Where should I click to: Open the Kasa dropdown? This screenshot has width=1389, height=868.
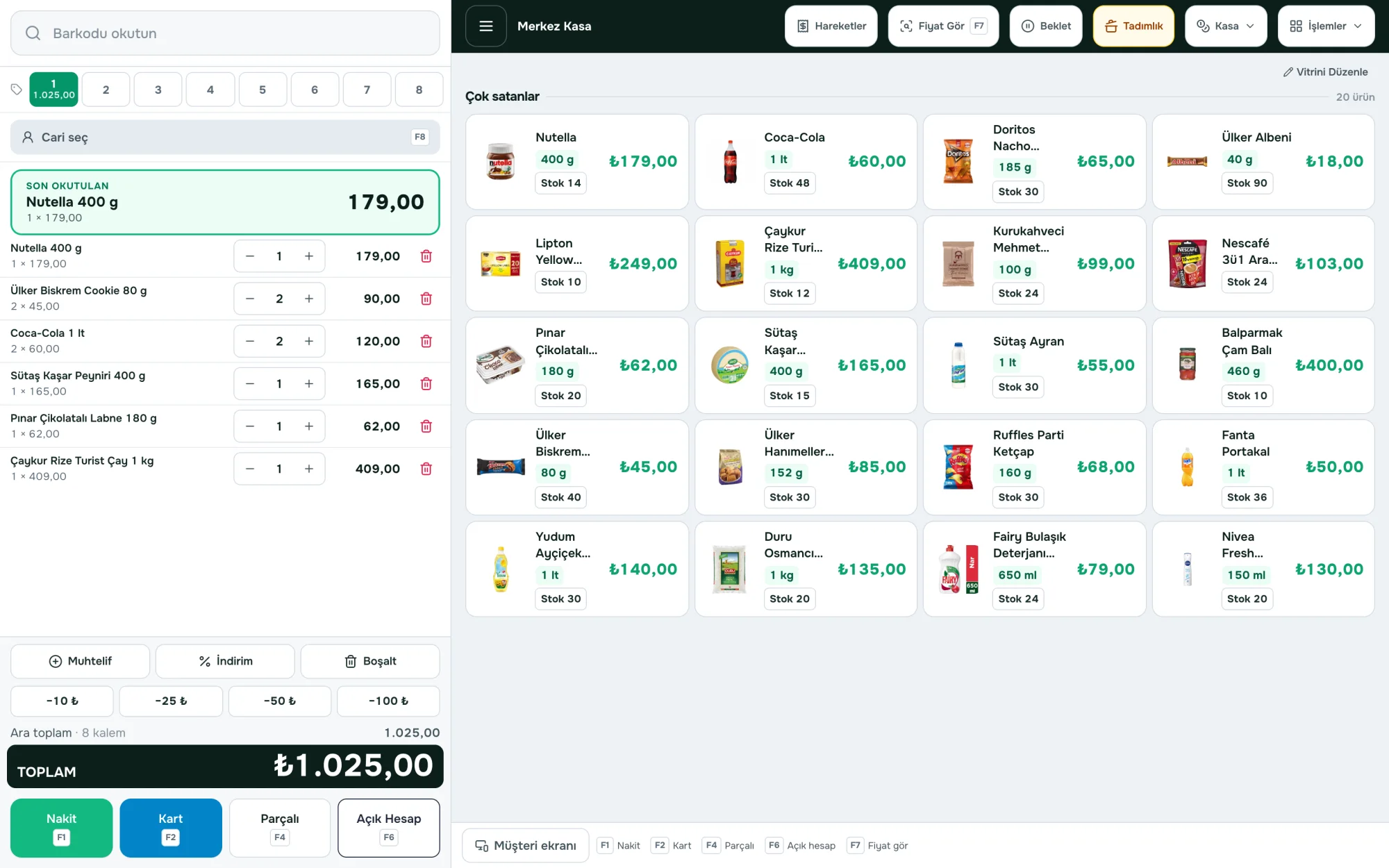point(1226,26)
